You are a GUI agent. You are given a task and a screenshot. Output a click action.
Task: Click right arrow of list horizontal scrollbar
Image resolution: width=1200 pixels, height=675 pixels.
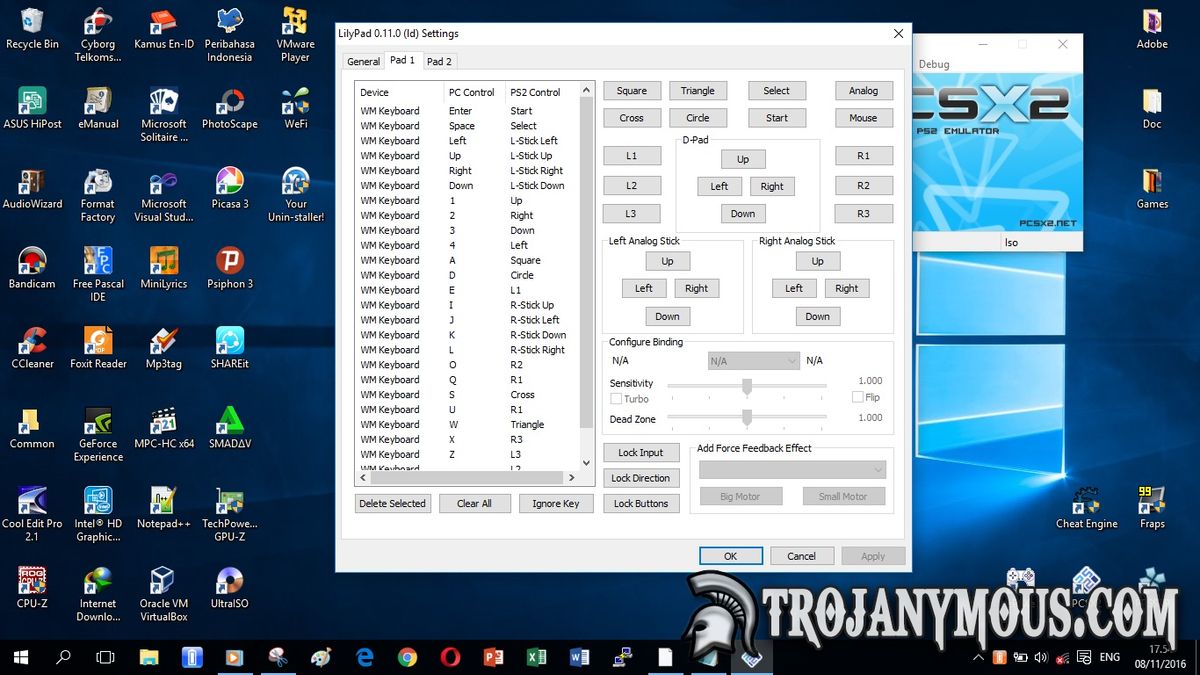pos(572,478)
